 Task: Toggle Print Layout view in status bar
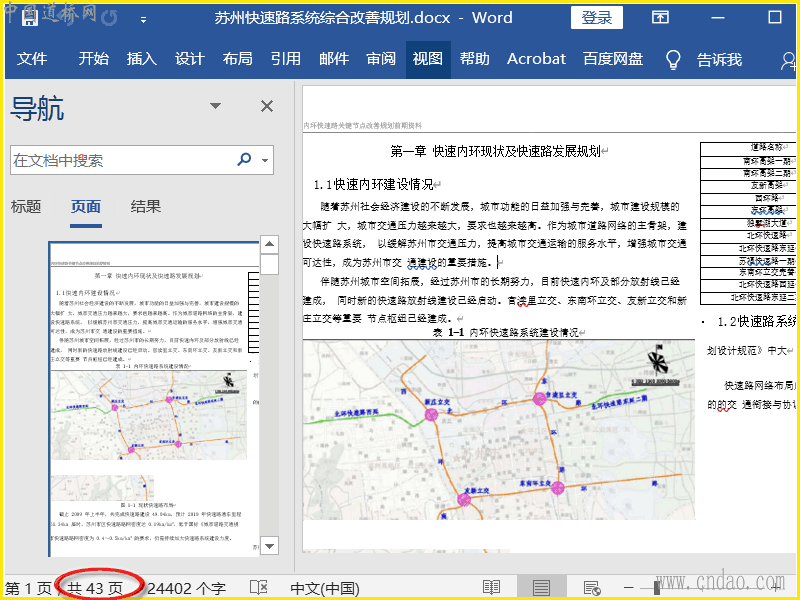tap(541, 588)
